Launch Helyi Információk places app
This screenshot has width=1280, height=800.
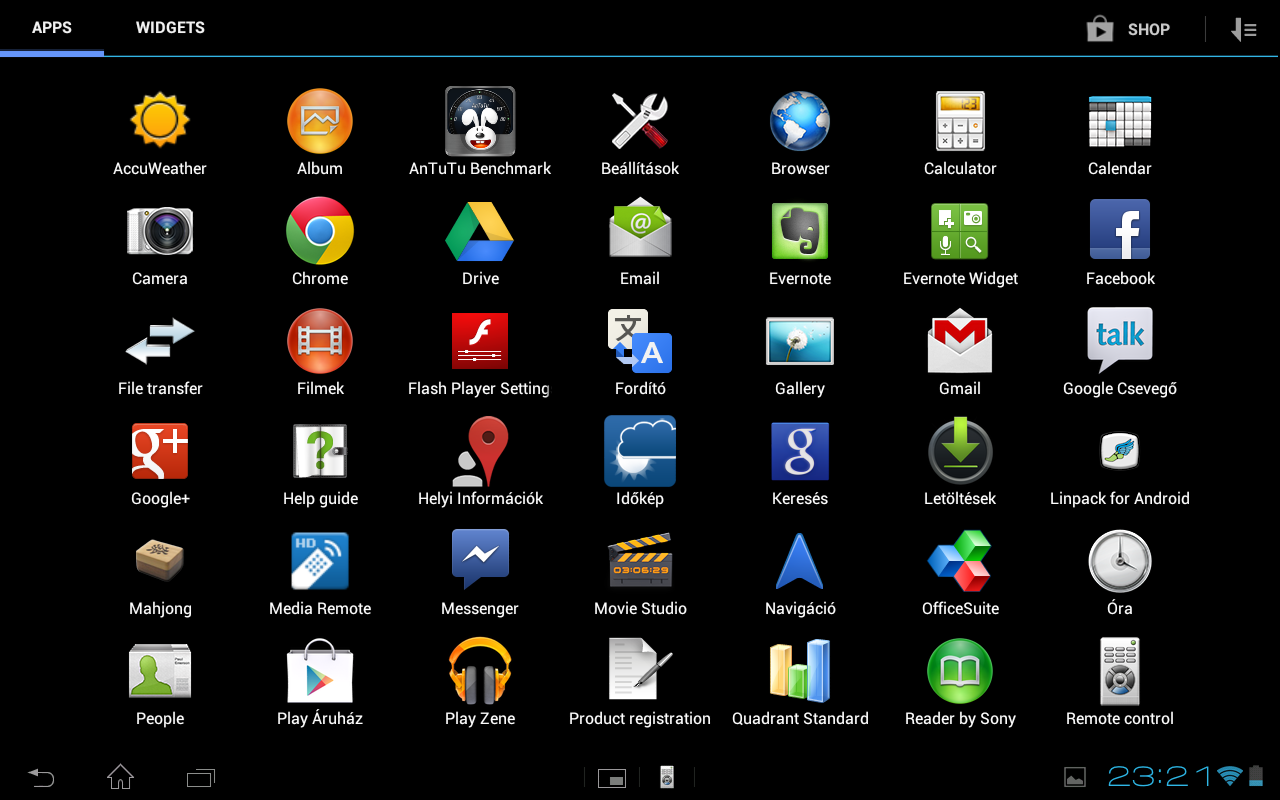point(480,463)
